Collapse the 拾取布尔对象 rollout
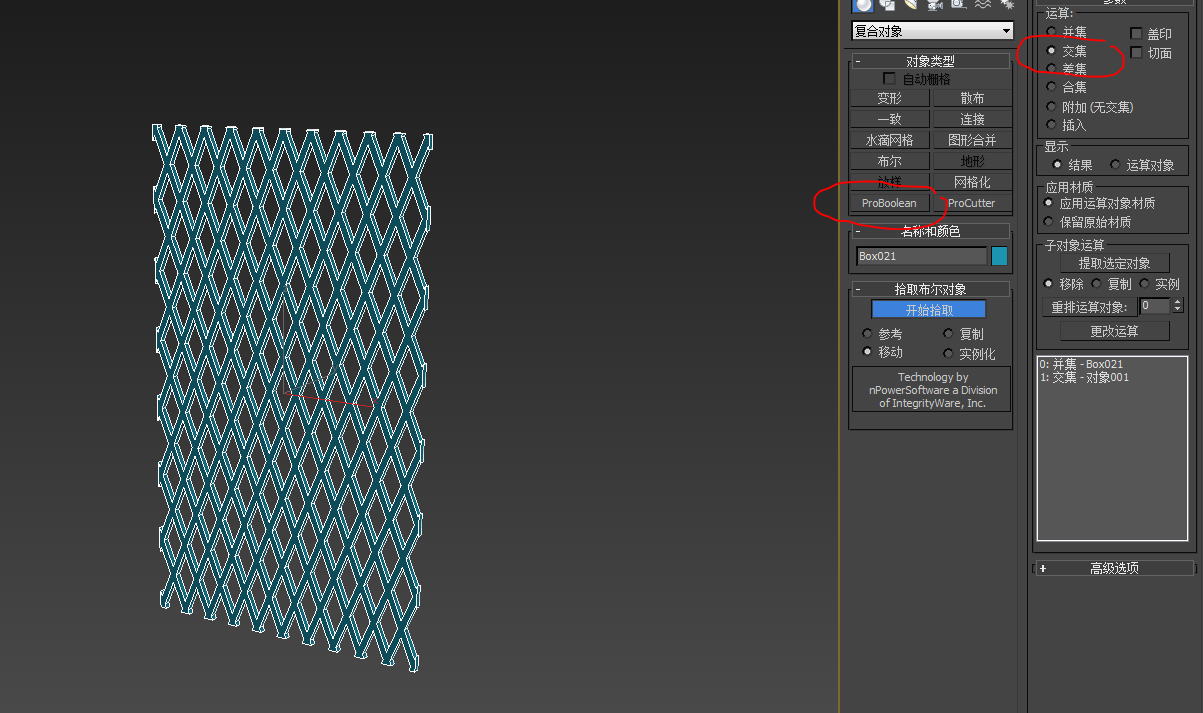 [930, 289]
